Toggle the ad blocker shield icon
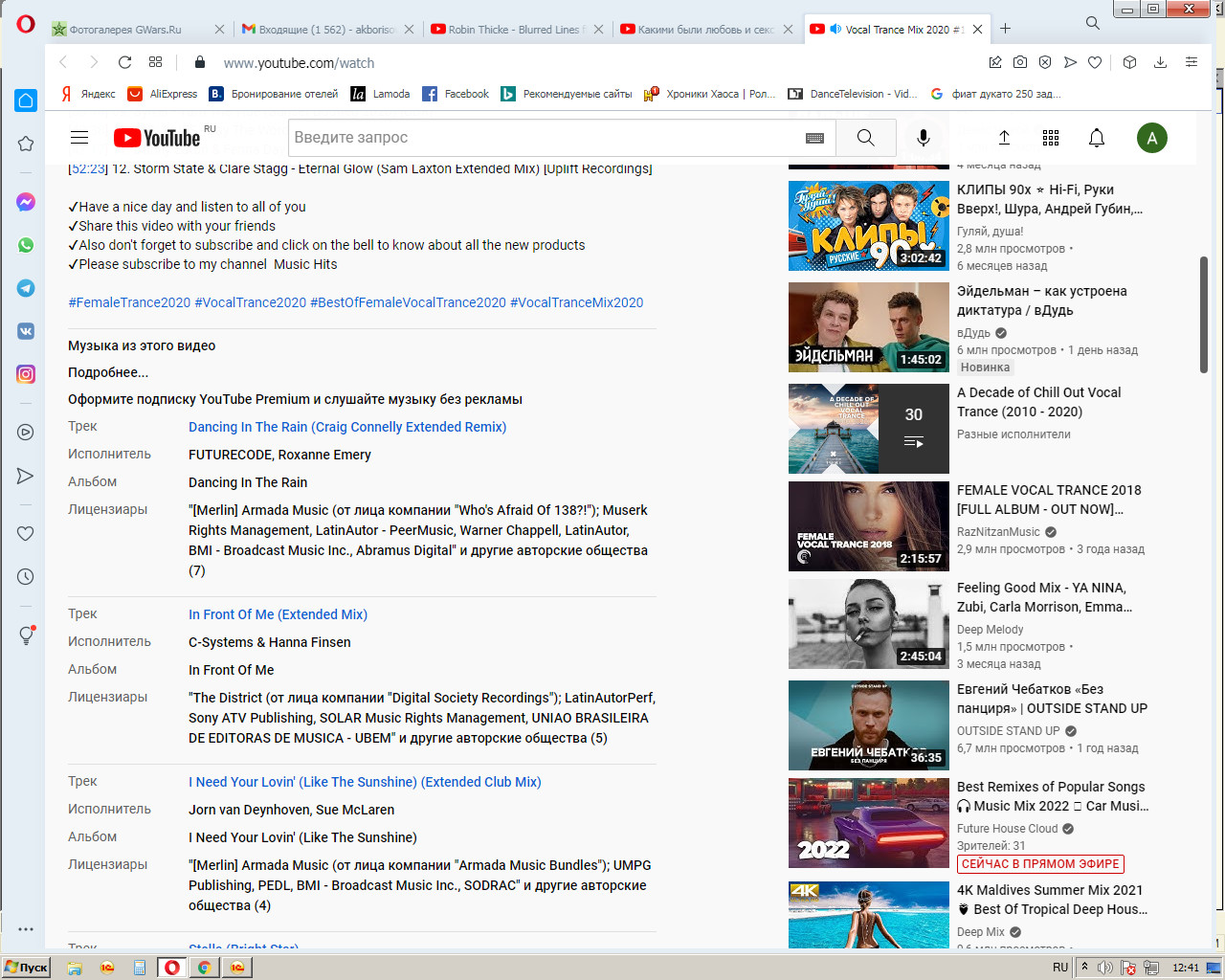Image resolution: width=1225 pixels, height=980 pixels. click(x=1045, y=62)
